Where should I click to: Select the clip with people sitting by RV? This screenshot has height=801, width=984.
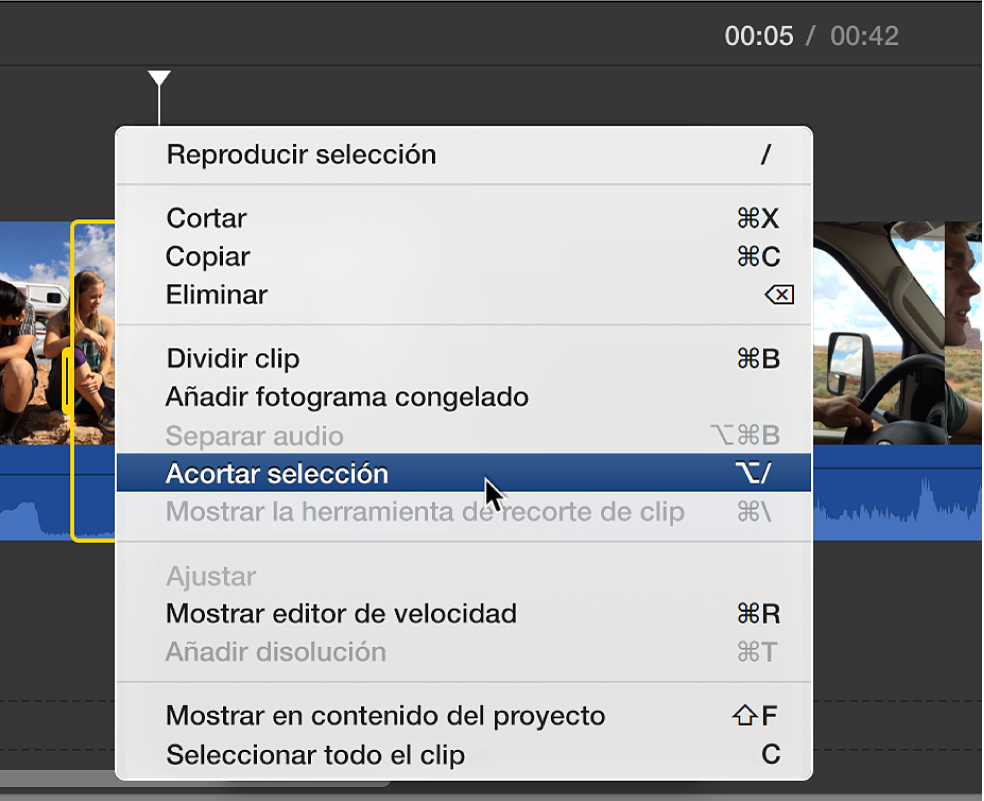click(x=35, y=333)
